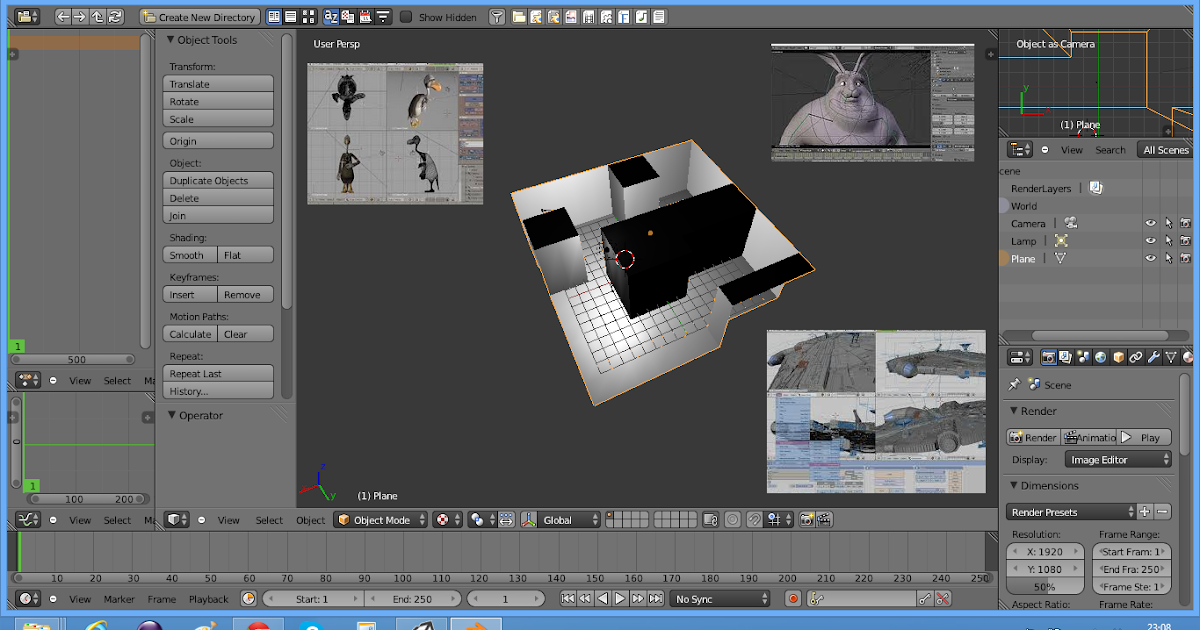
Task: Adjust the 50% resolution percentage slider
Action: click(1045, 587)
